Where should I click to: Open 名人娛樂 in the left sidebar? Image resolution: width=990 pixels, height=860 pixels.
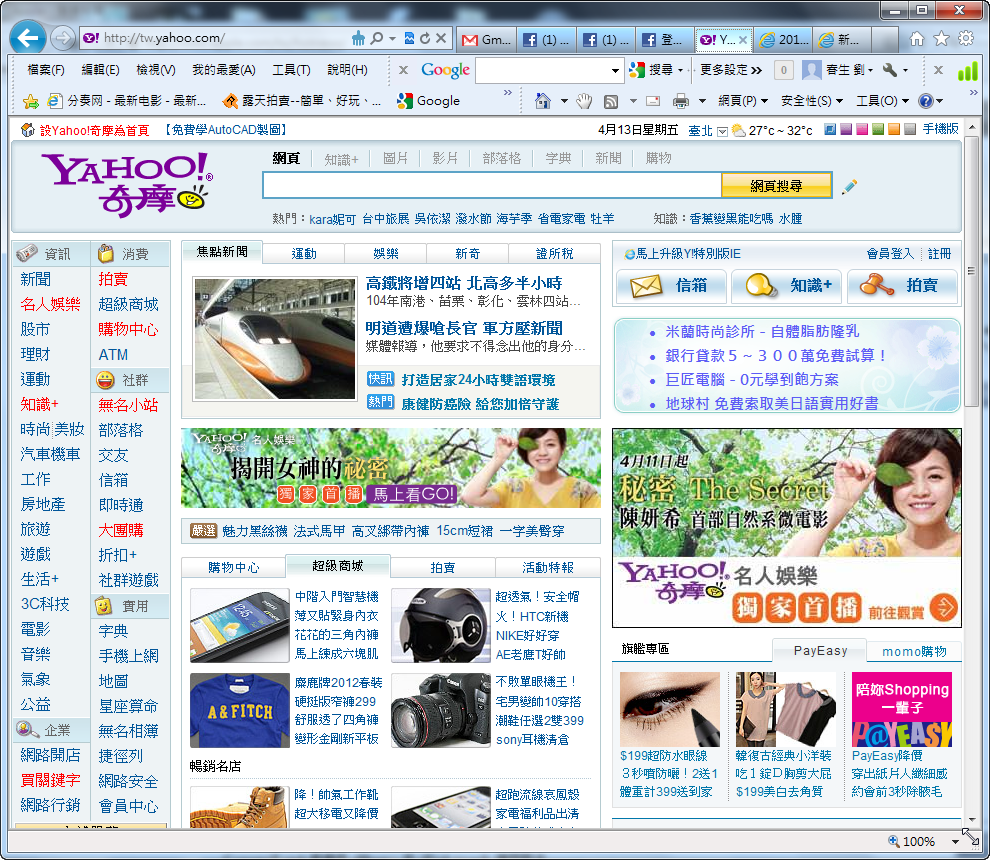coord(51,304)
